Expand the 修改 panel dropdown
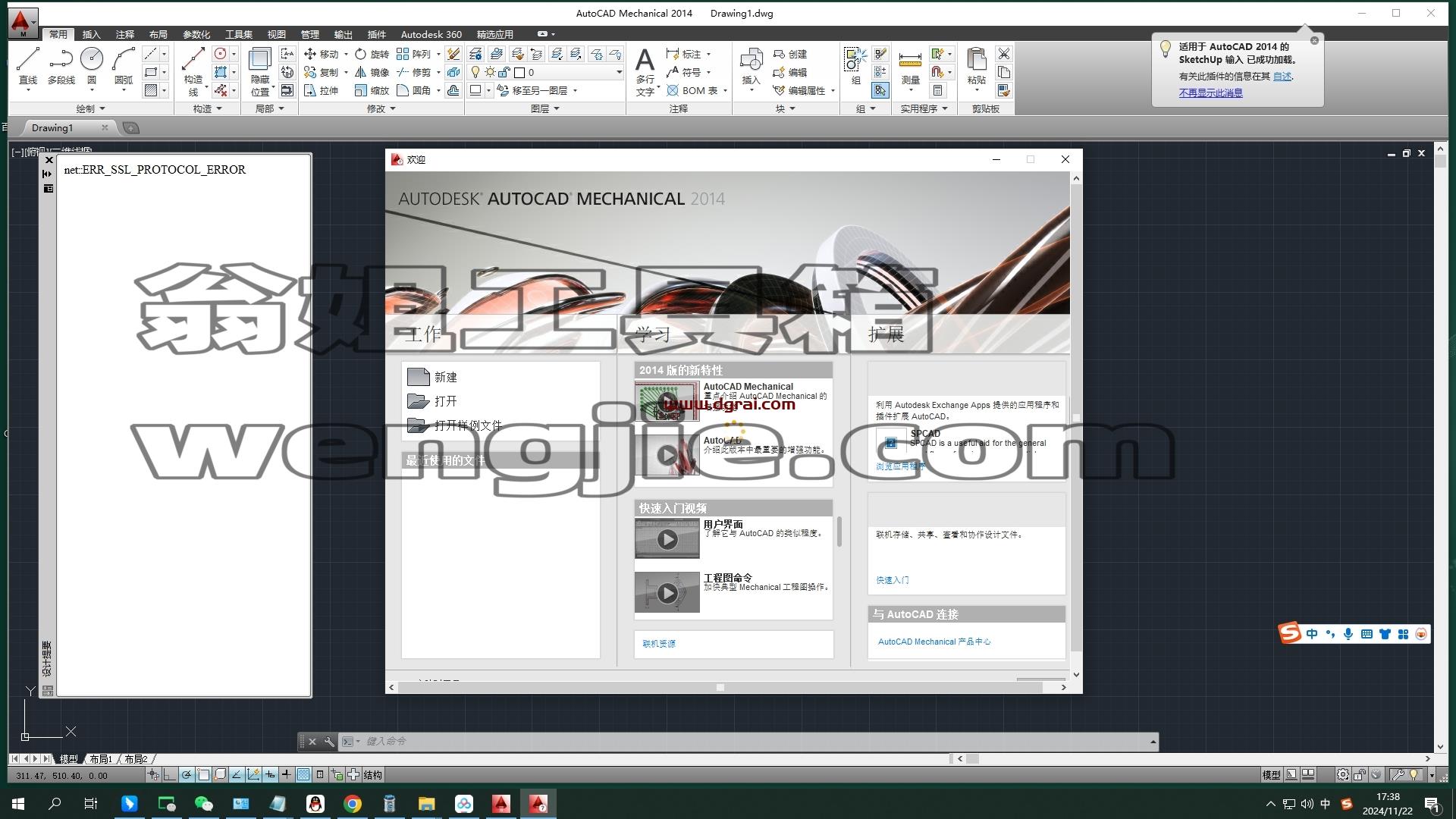 click(x=381, y=108)
